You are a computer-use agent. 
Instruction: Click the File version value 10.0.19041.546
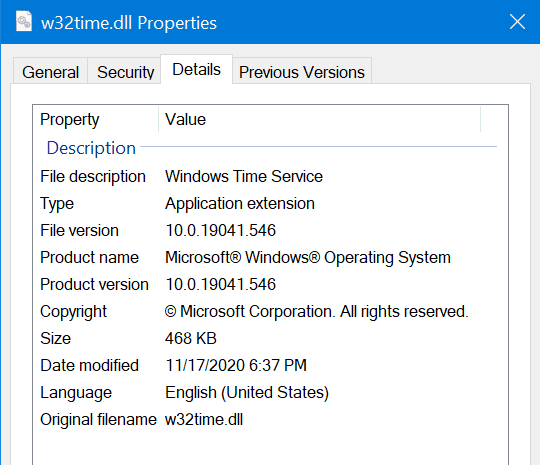[x=220, y=230]
